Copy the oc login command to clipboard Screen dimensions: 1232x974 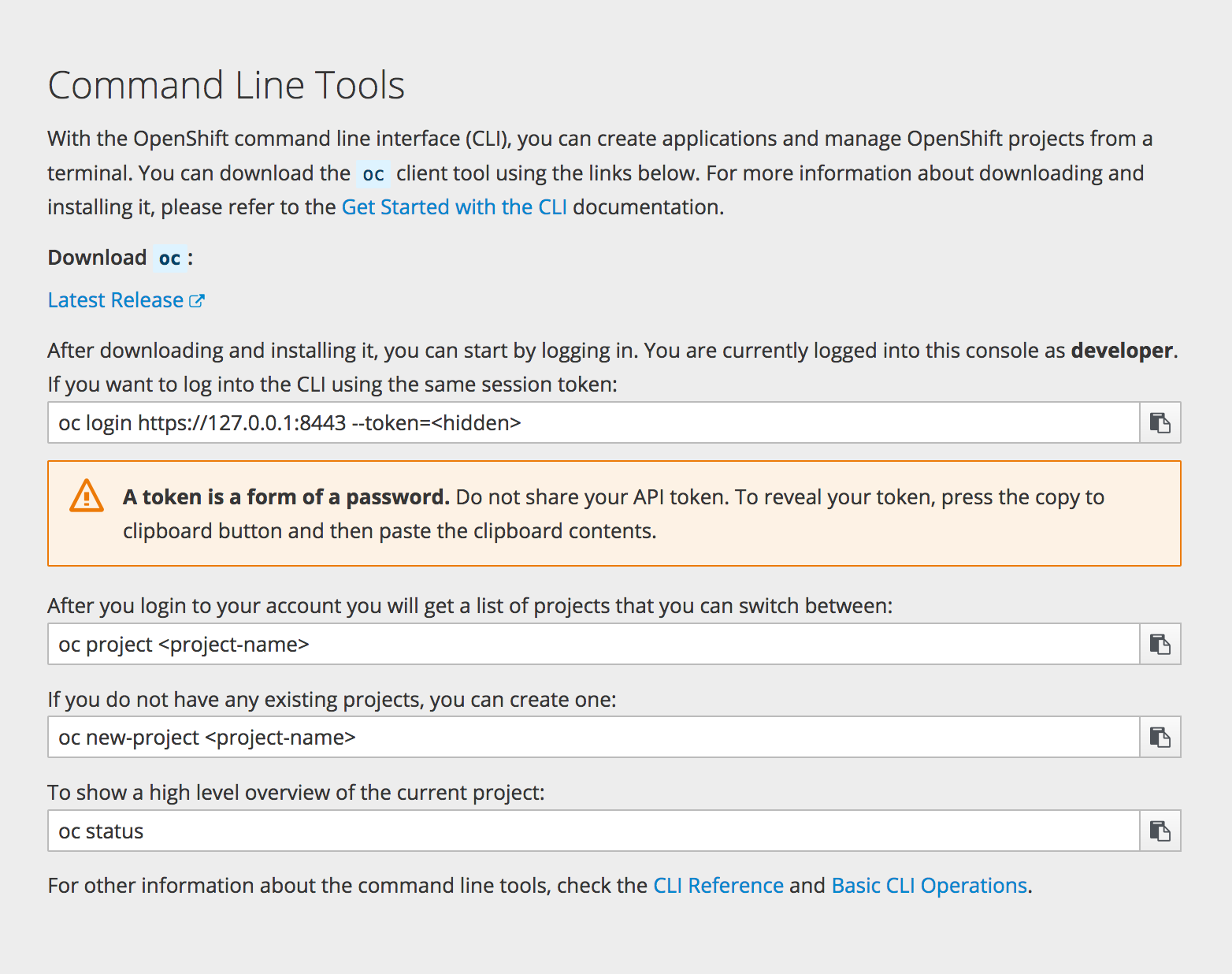1160,422
